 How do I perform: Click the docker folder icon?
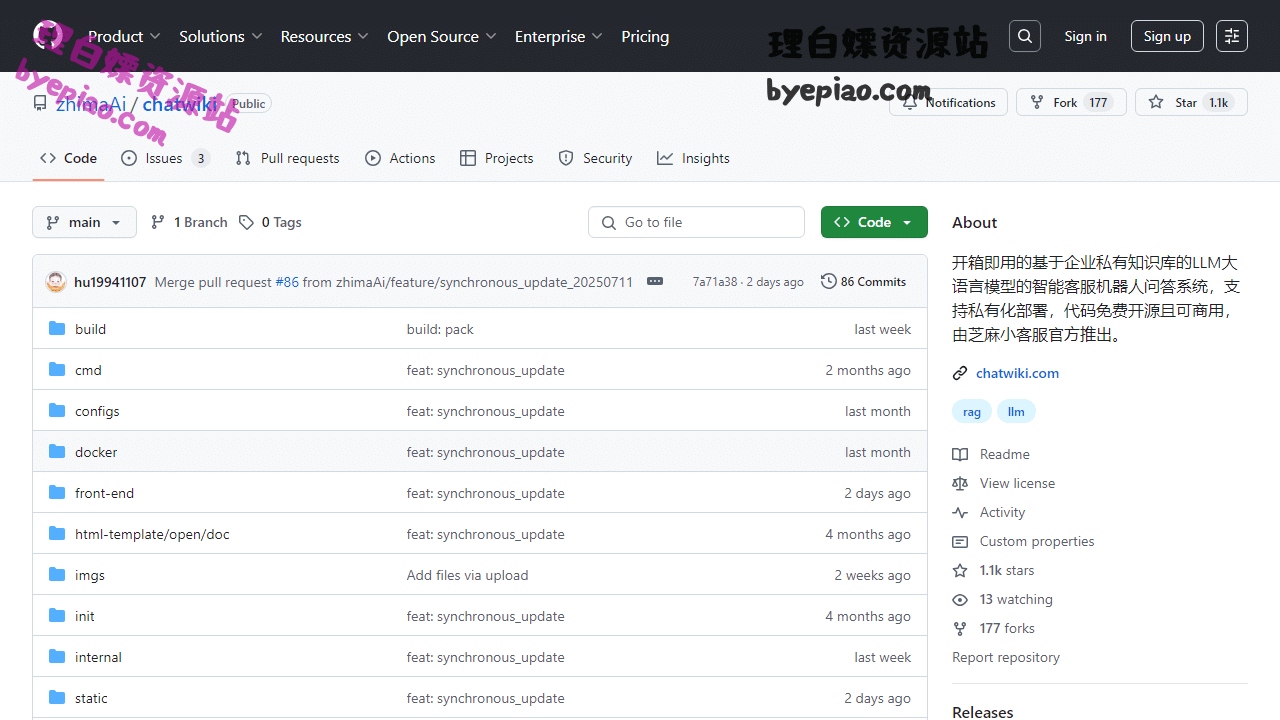pyautogui.click(x=57, y=452)
